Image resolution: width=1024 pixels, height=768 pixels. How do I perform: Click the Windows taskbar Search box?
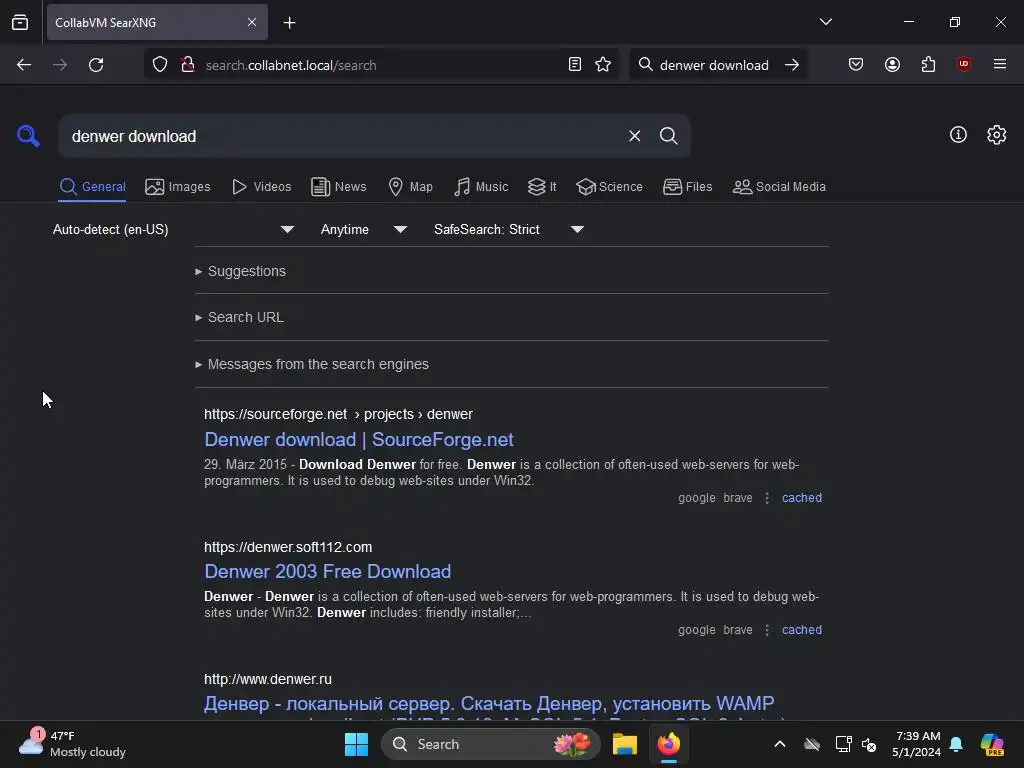point(490,744)
